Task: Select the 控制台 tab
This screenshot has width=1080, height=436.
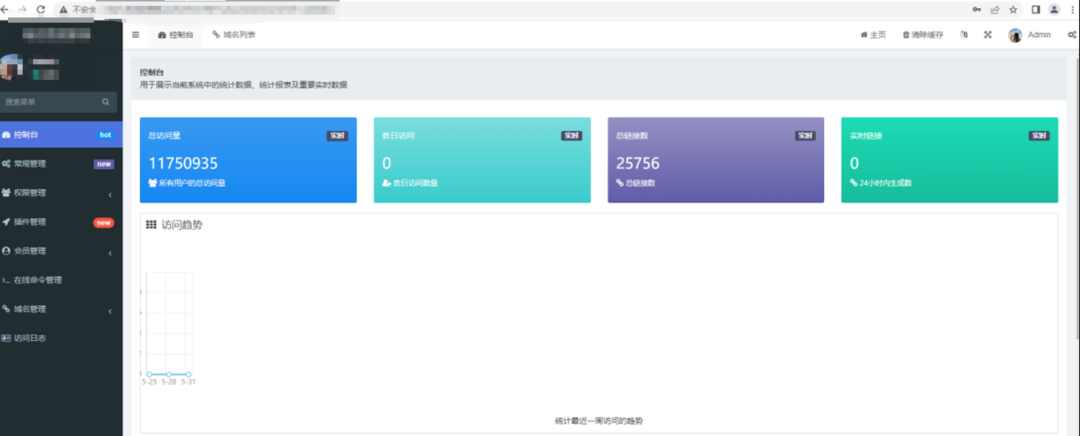Action: click(176, 35)
